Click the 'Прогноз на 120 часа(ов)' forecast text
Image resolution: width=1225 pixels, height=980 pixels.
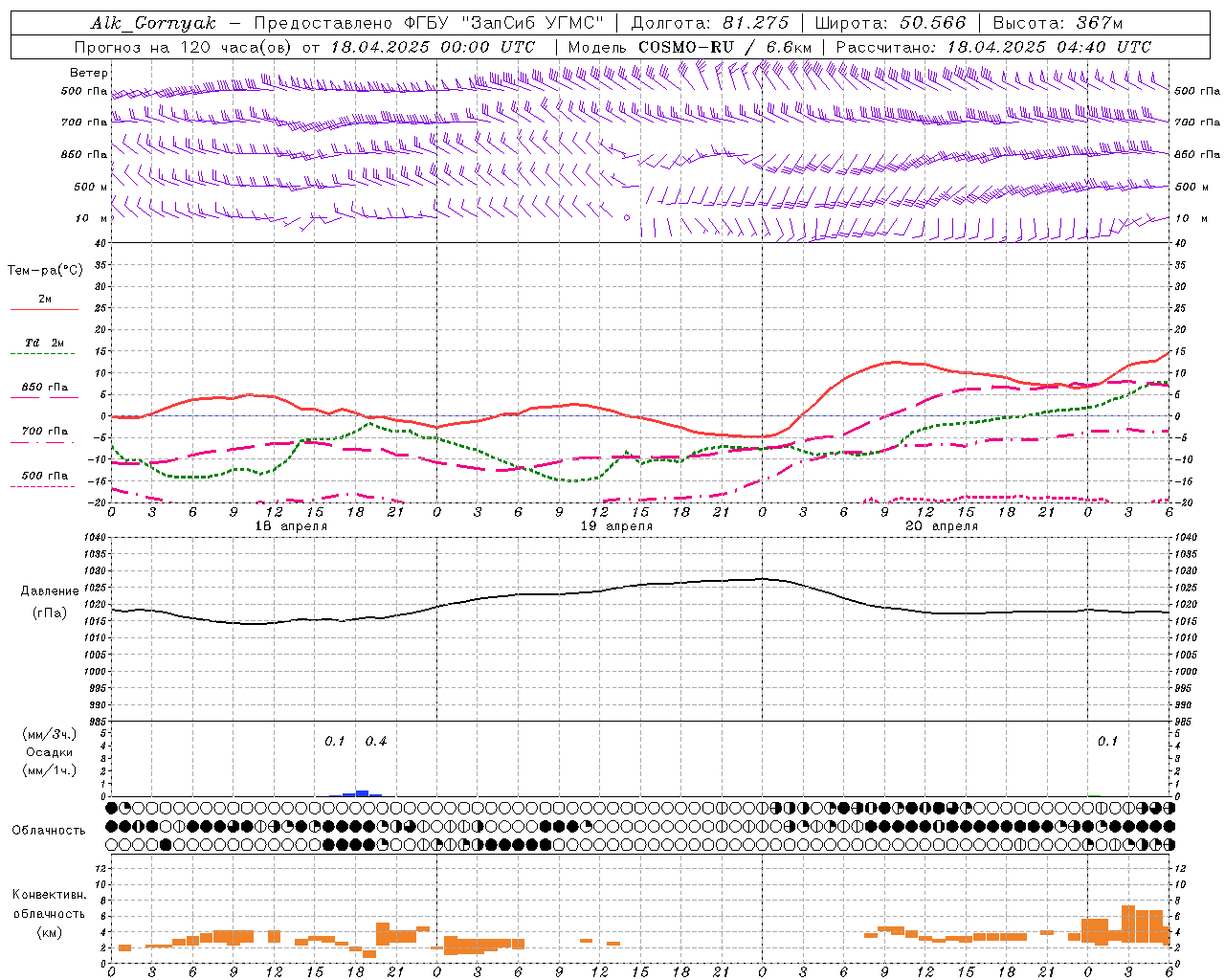click(185, 47)
